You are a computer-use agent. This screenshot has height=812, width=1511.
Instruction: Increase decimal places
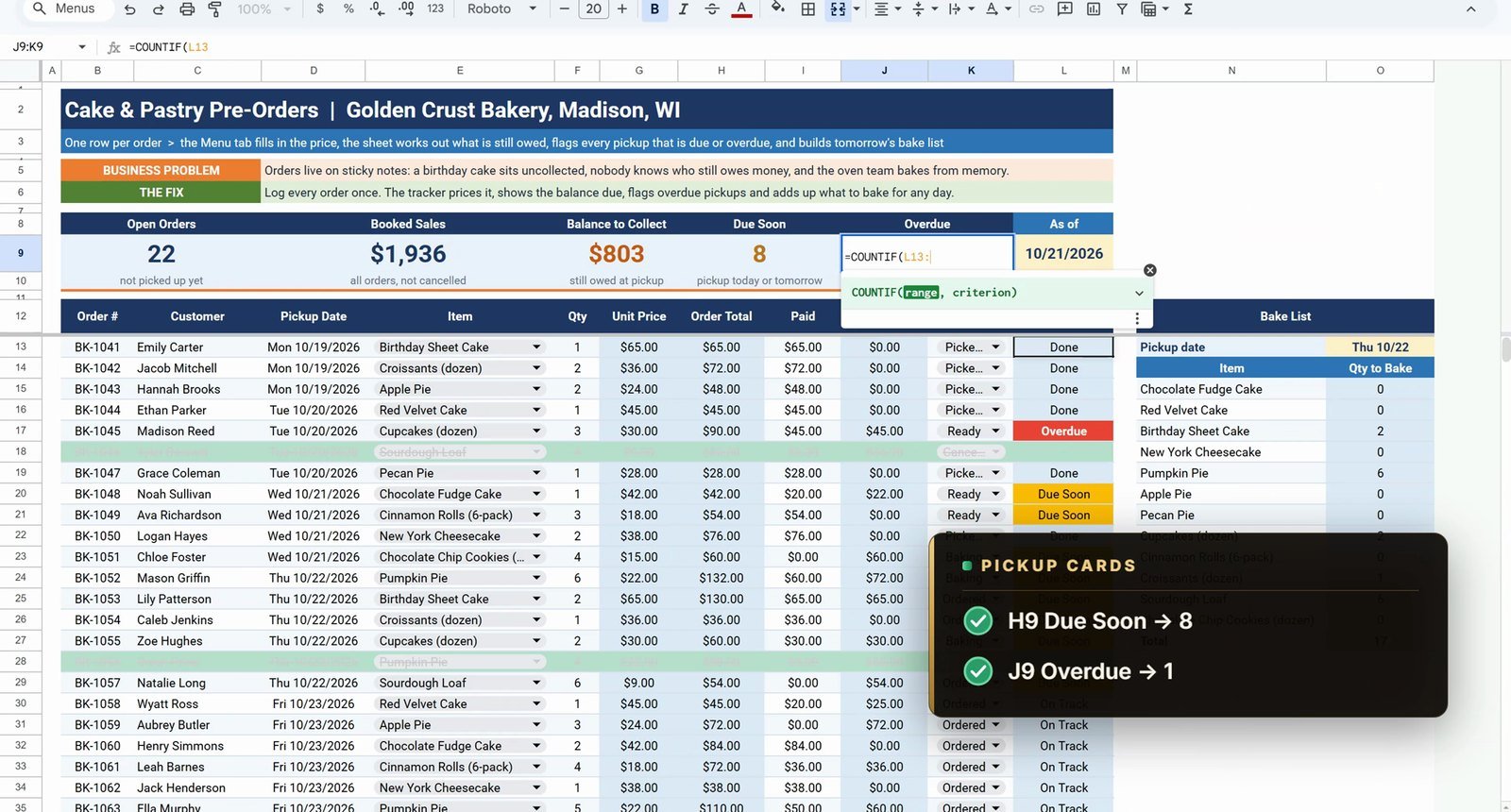point(406,8)
